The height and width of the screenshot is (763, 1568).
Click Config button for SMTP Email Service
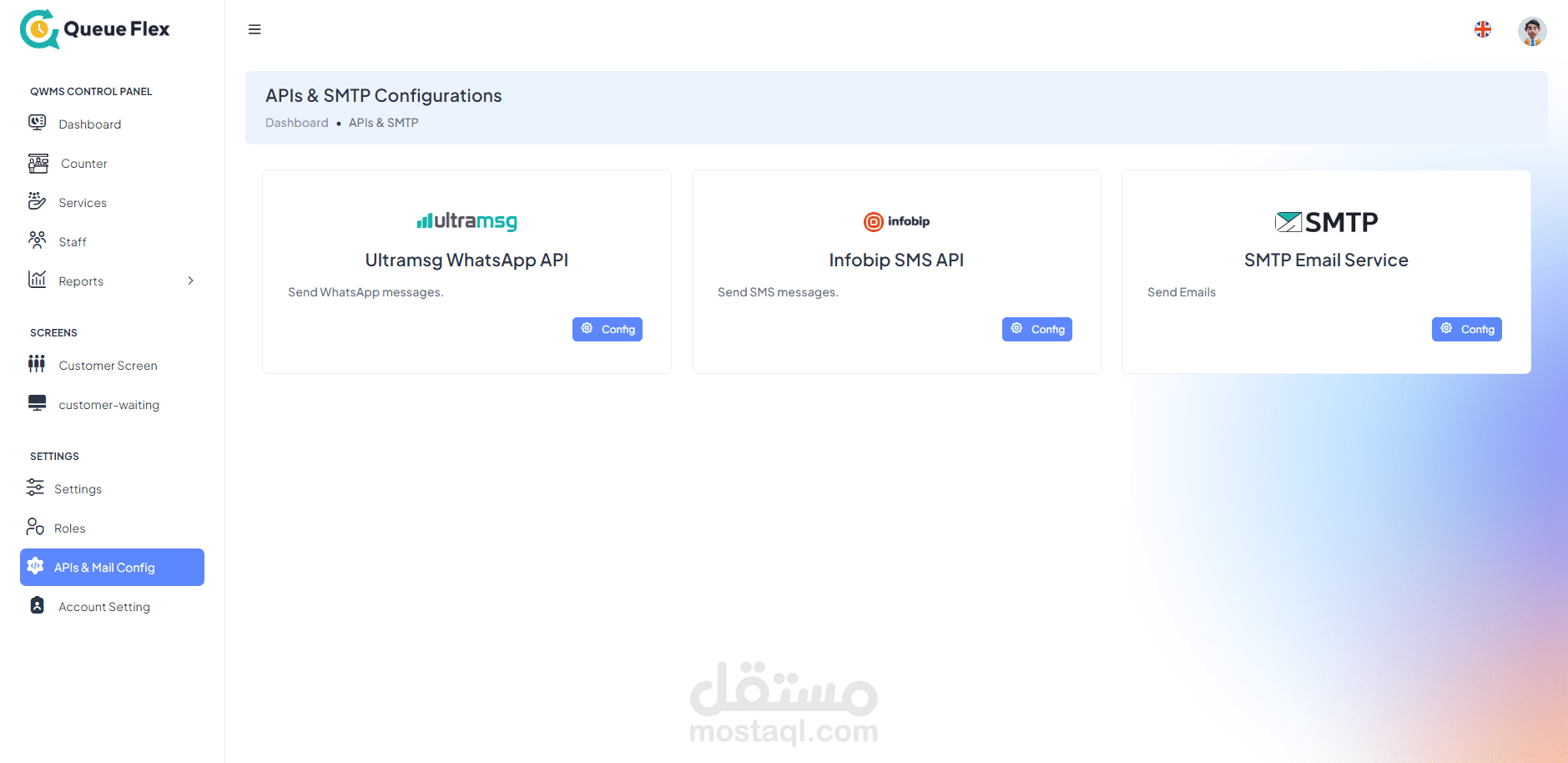(1467, 330)
